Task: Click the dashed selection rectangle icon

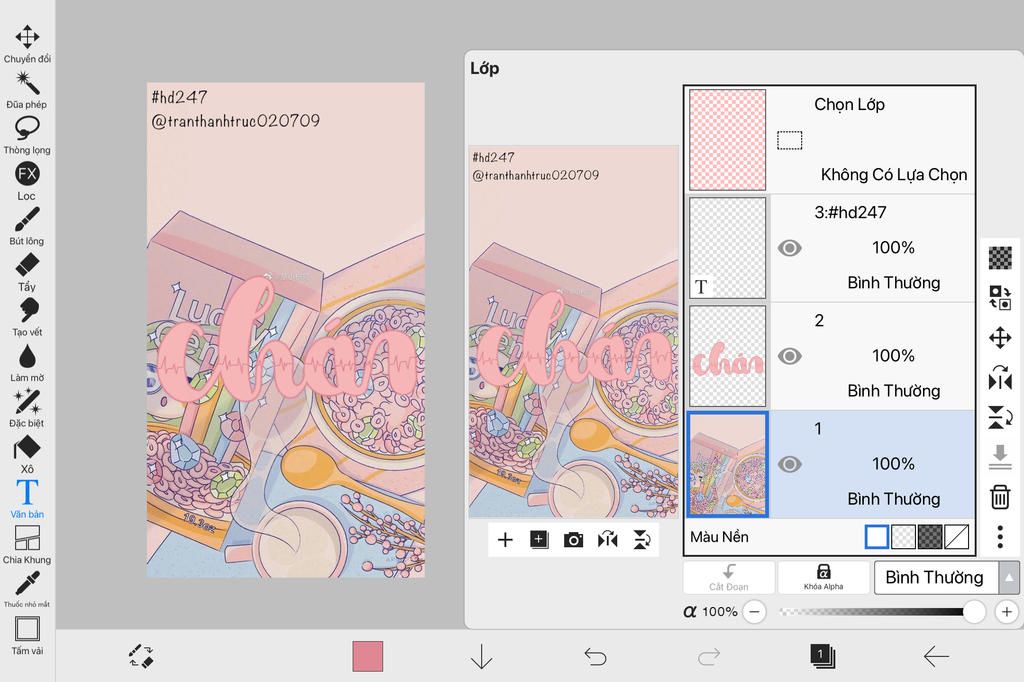Action: 790,140
